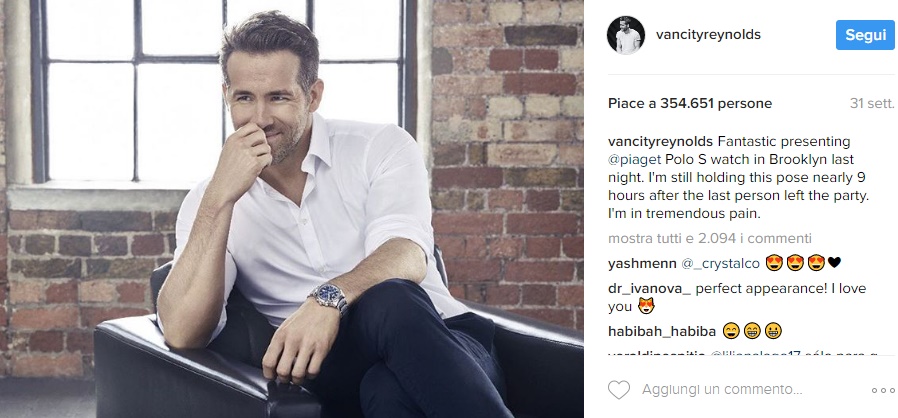Click the @_crystalco mention
The height and width of the screenshot is (418, 898).
point(720,263)
